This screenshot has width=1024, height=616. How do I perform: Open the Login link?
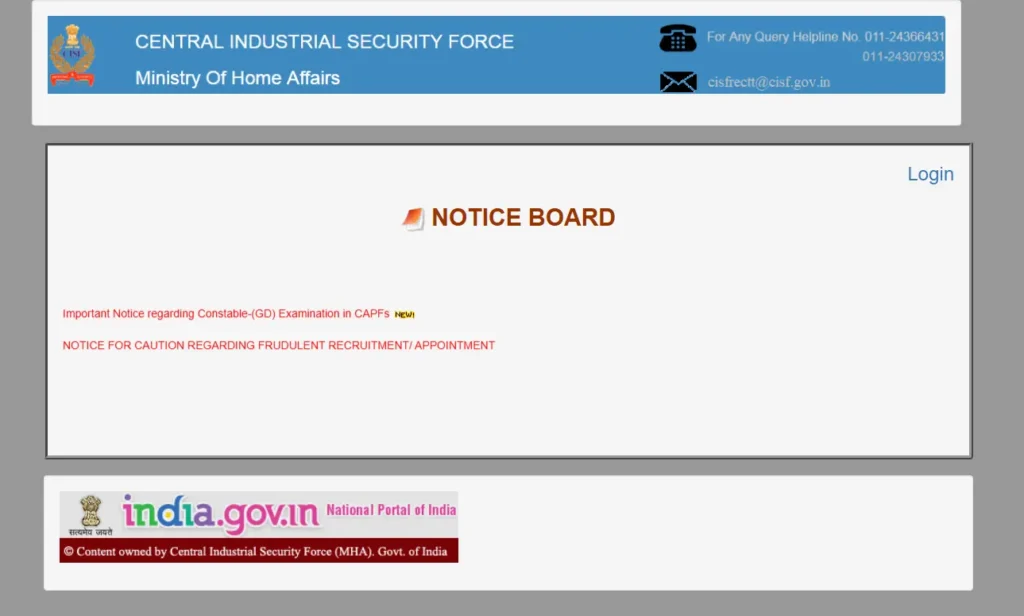[930, 174]
